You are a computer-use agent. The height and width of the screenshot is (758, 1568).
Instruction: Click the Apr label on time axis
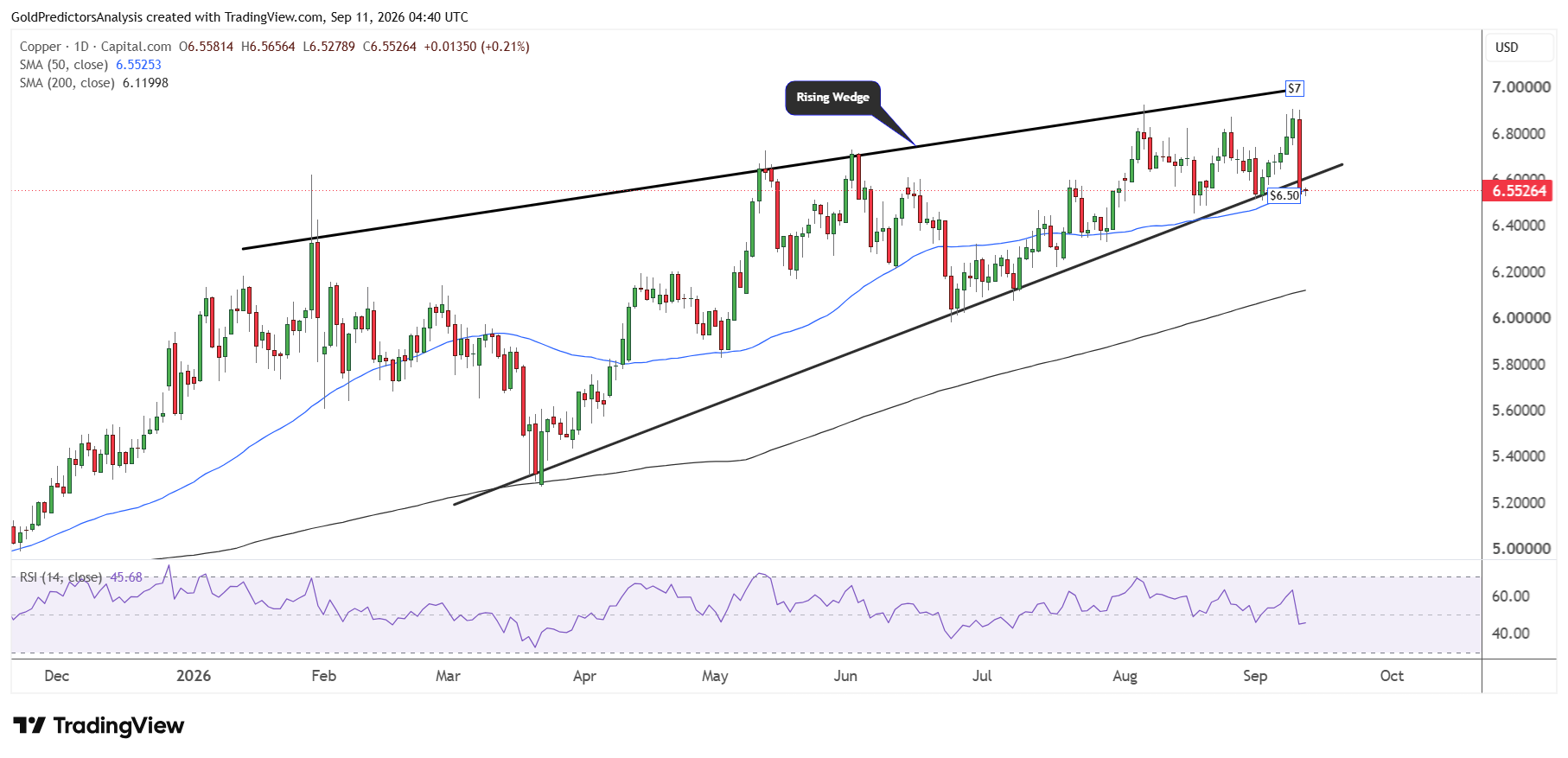(585, 676)
